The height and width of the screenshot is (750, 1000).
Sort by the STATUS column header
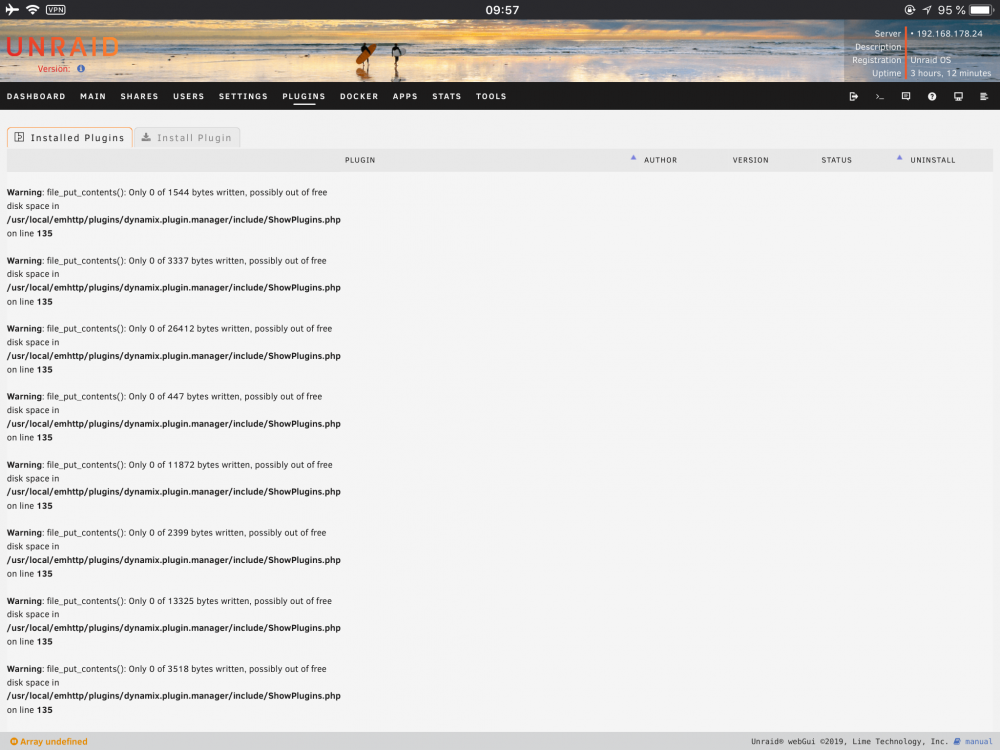point(836,160)
